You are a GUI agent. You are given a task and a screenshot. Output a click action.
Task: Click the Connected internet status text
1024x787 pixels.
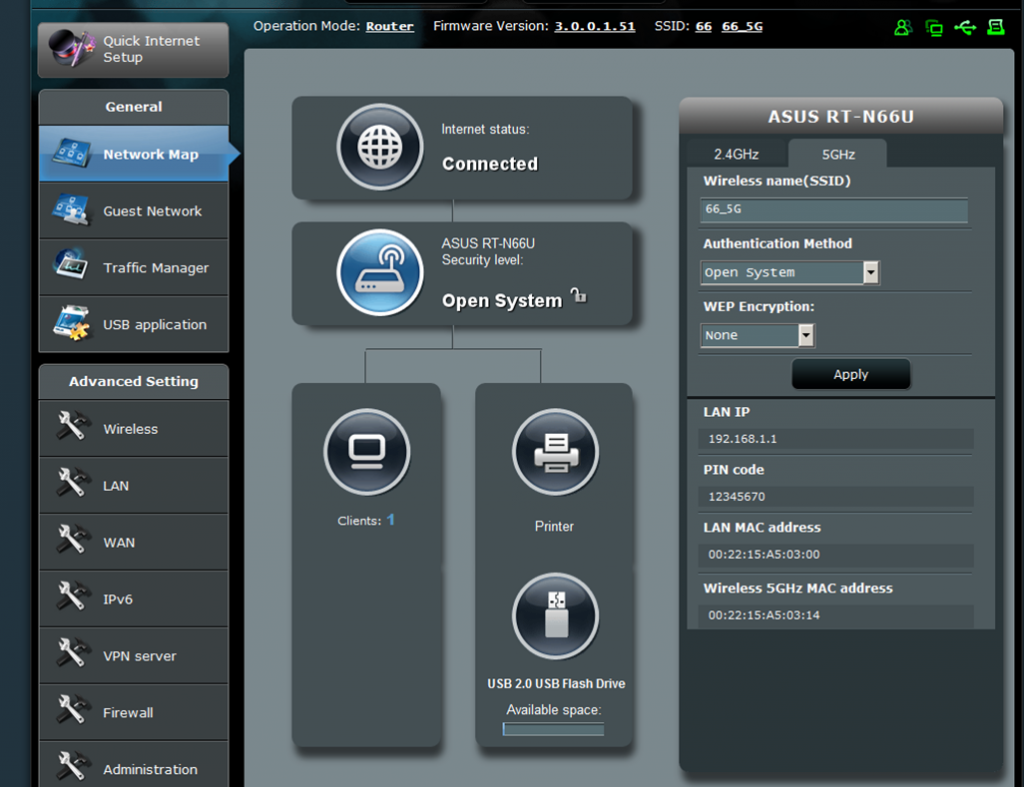490,163
